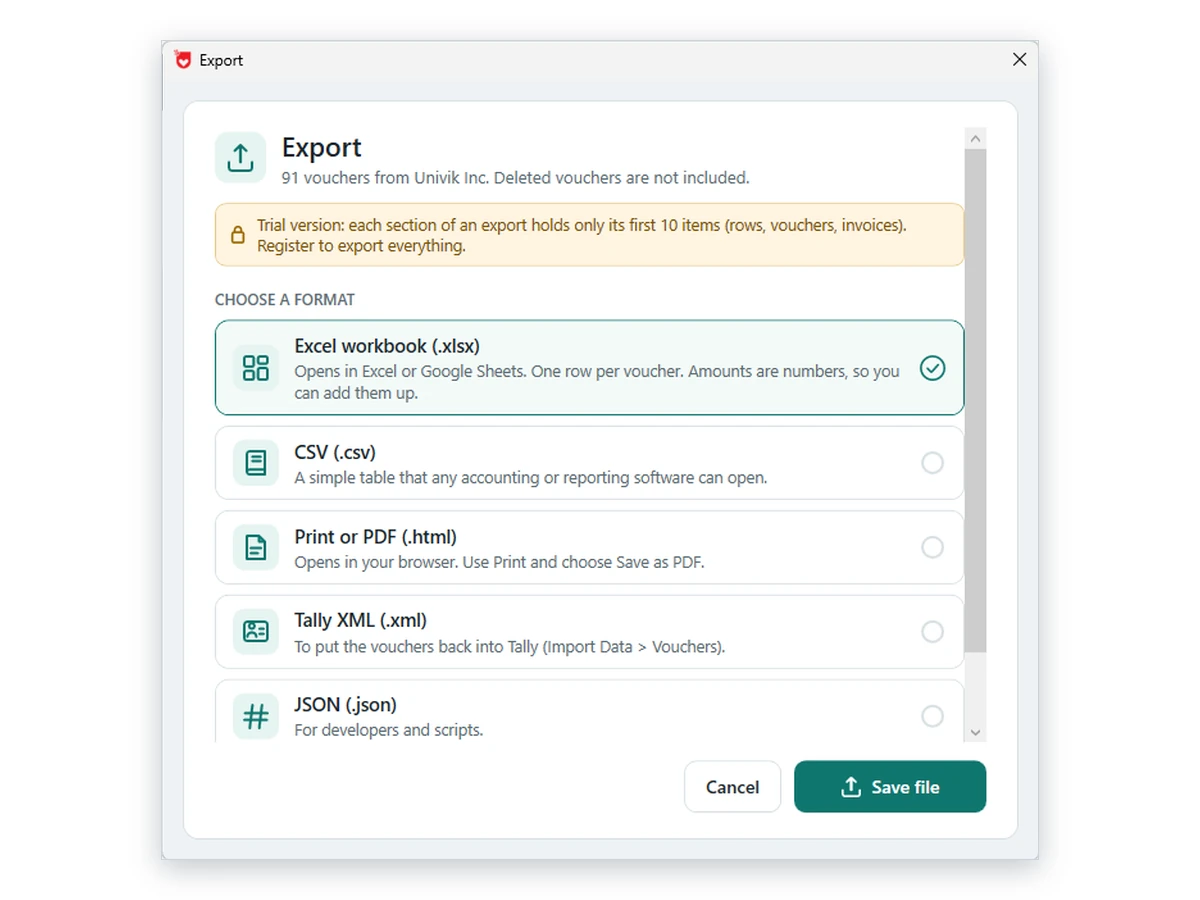Click the 'Save as PDF' description line
The width and height of the screenshot is (1200, 900).
coord(499,562)
